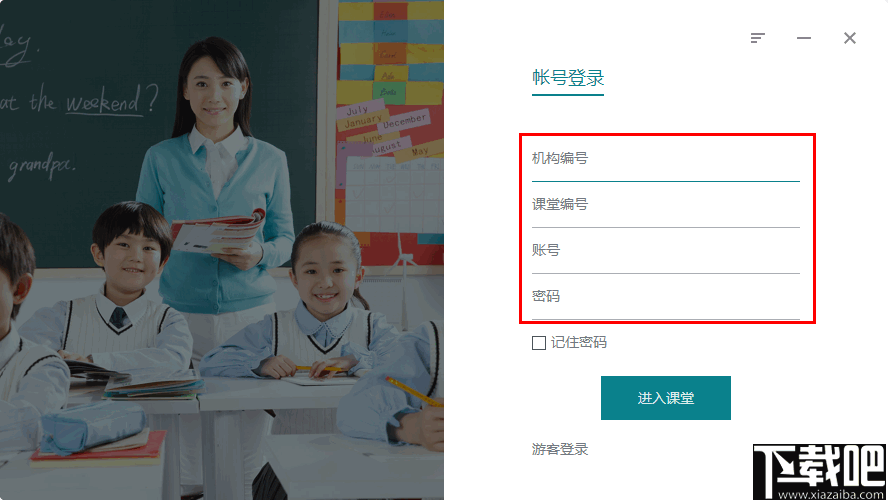Select the 帐号登录 tab
This screenshot has width=888, height=500.
click(x=568, y=78)
